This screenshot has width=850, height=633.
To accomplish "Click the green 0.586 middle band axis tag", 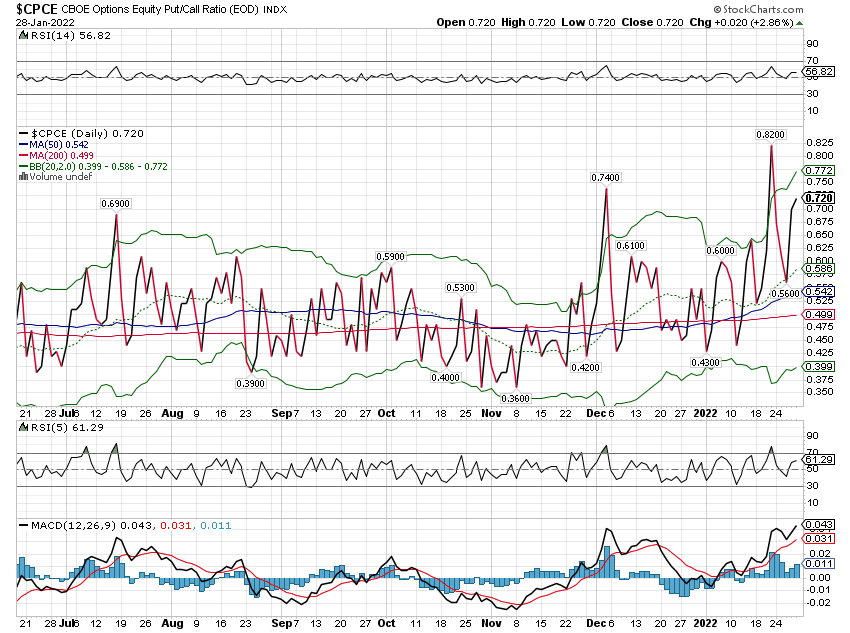I will click(819, 269).
